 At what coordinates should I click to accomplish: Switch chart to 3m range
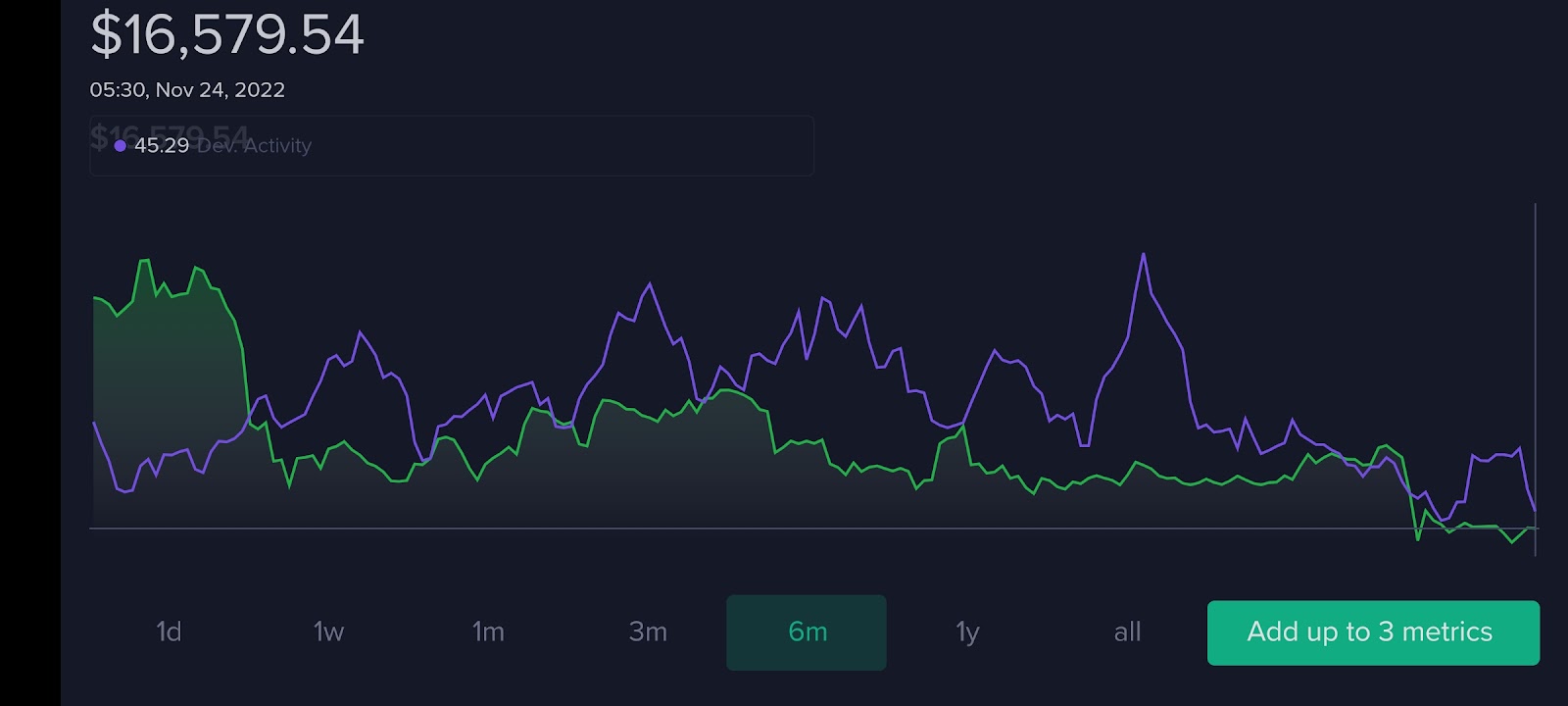coord(648,632)
